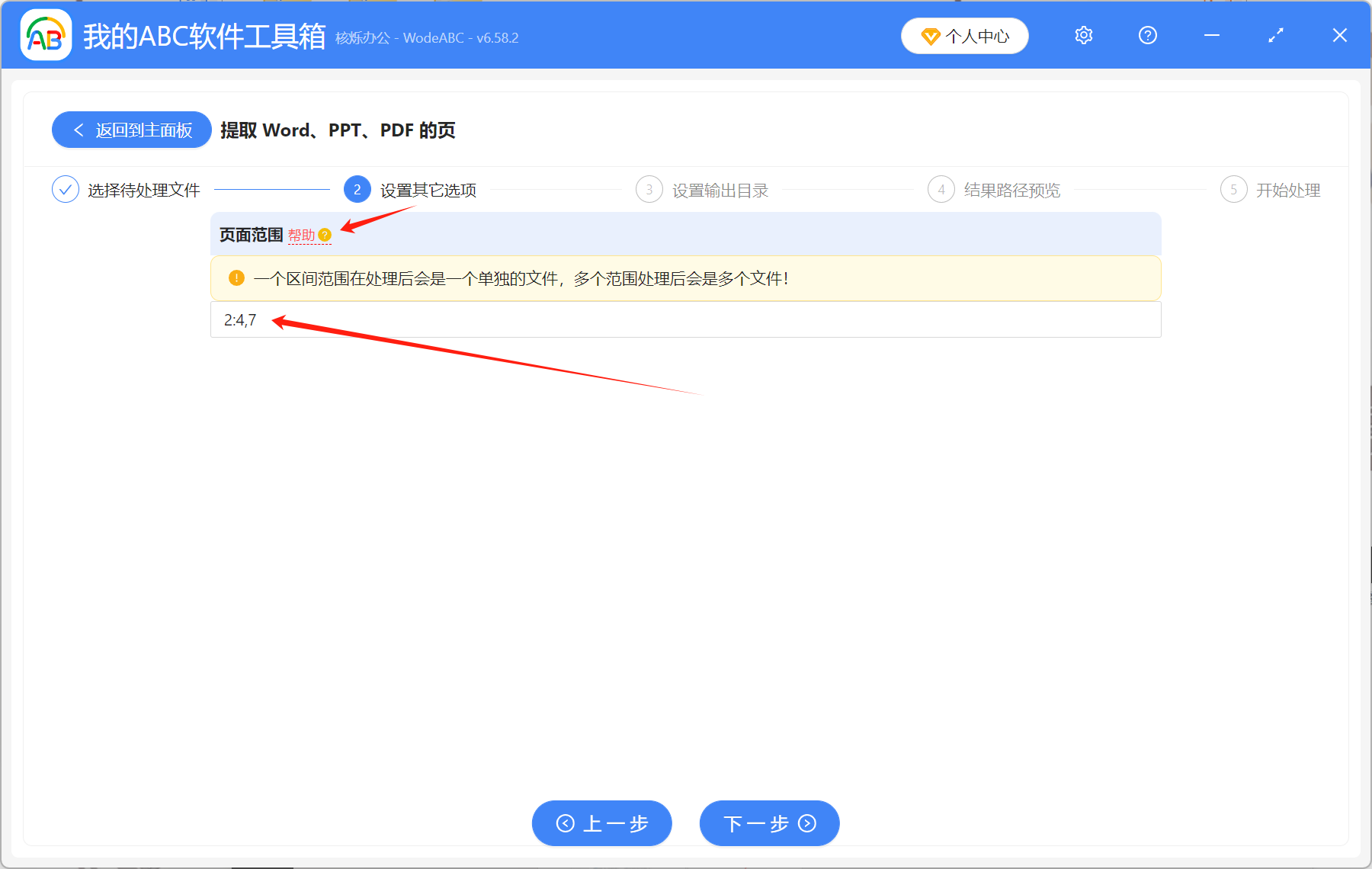Screen dimensions: 1372x869
Task: Click the yellow diamond VIP icon in 个人中心
Action: pyautogui.click(x=931, y=36)
